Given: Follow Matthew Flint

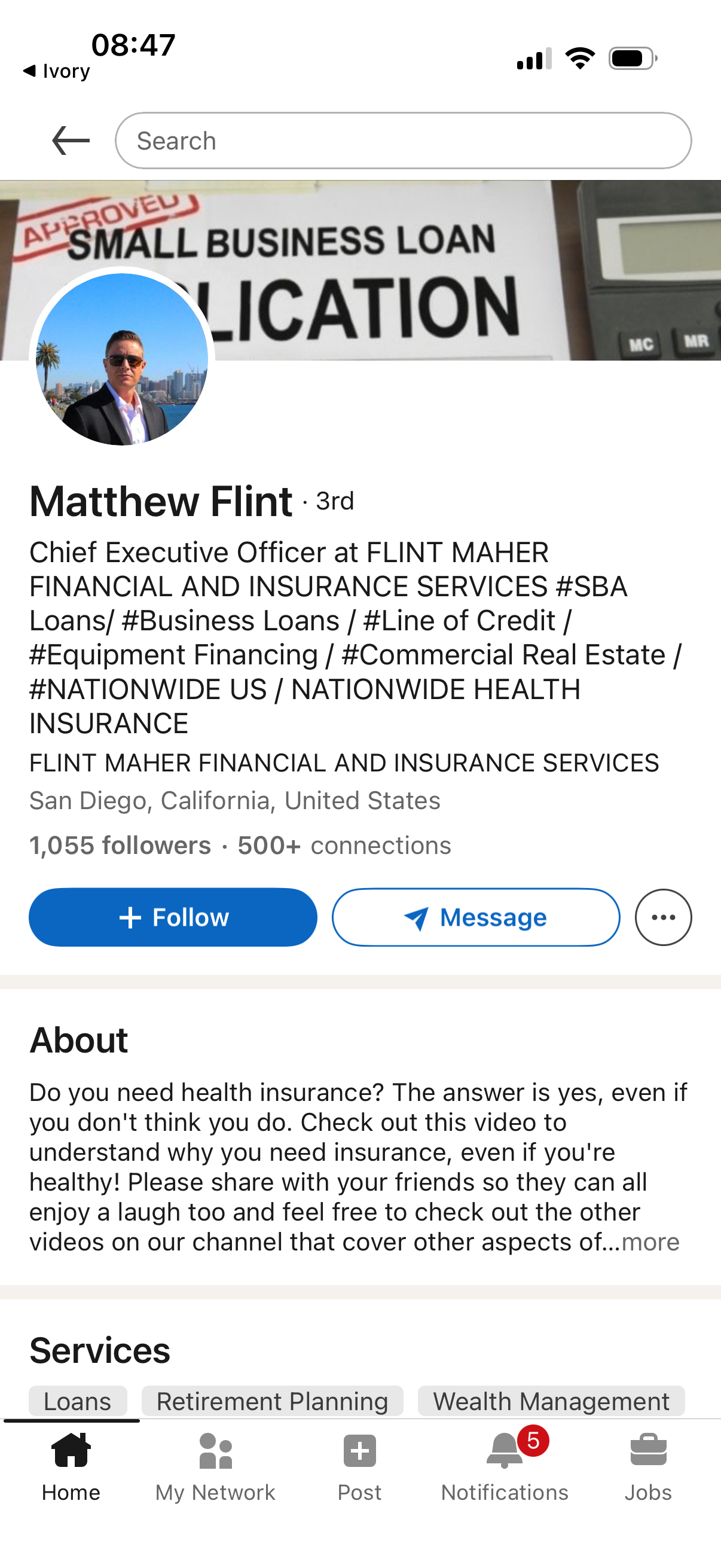Looking at the screenshot, I should pyautogui.click(x=173, y=917).
